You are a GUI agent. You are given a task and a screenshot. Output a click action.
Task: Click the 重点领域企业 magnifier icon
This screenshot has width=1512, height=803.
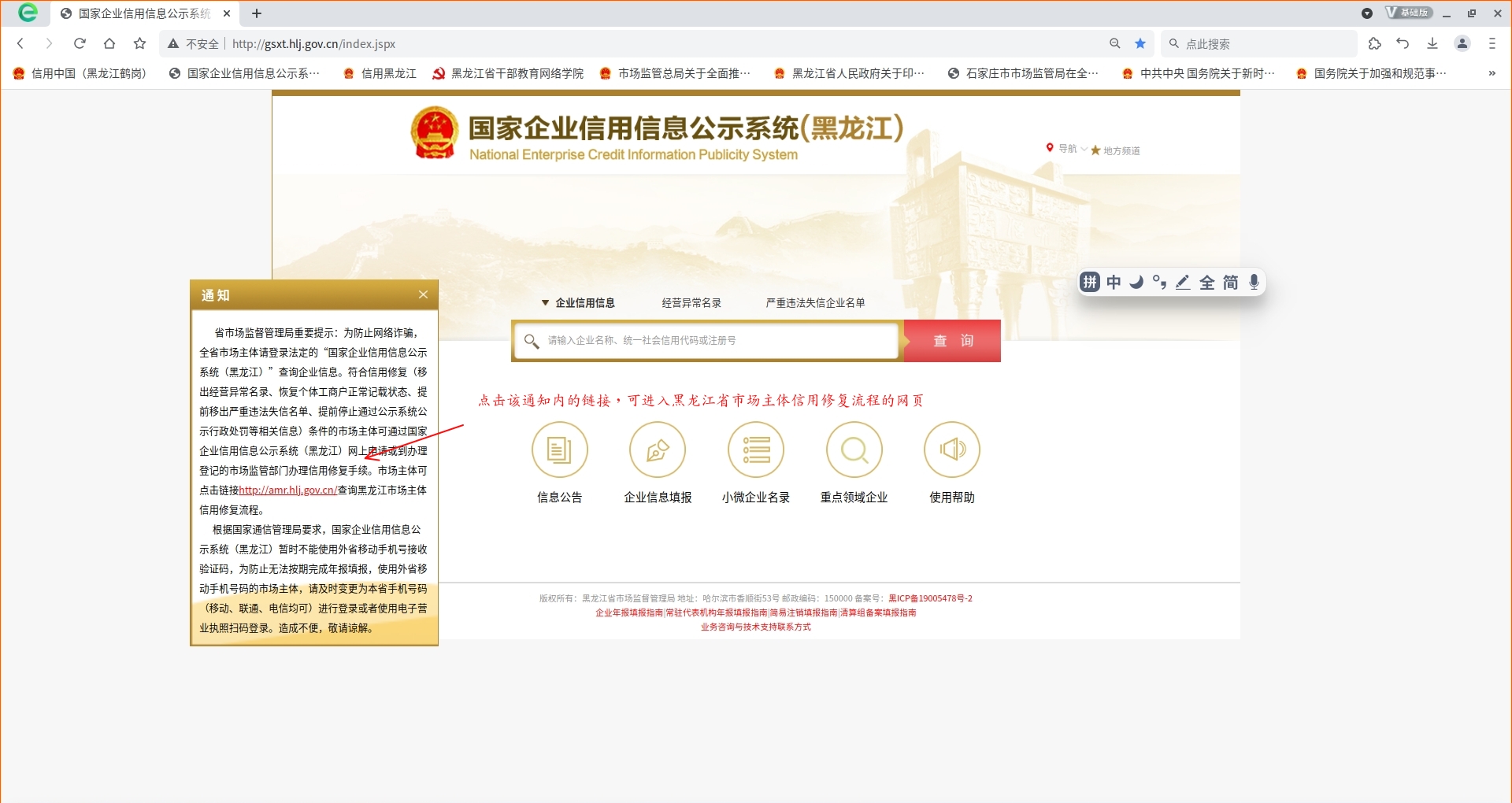click(x=854, y=450)
